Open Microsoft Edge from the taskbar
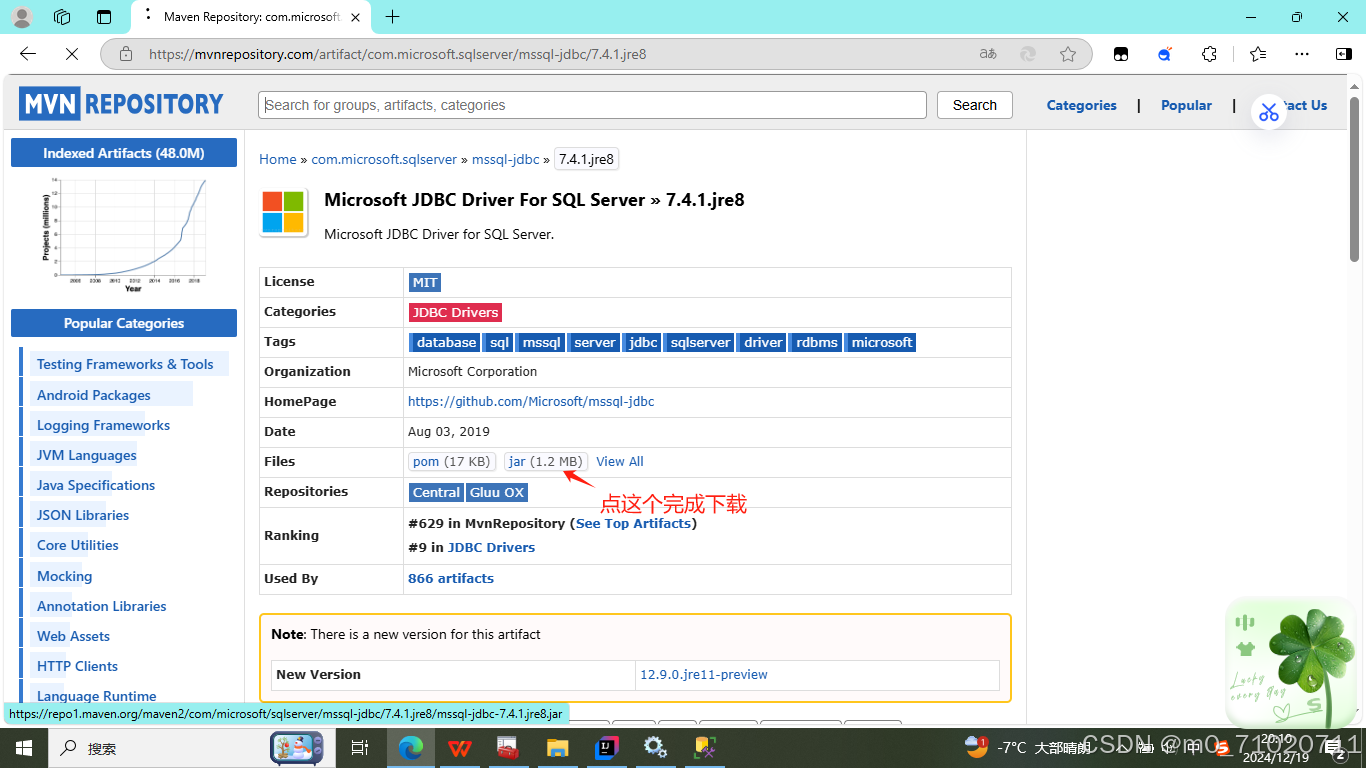 coord(410,747)
